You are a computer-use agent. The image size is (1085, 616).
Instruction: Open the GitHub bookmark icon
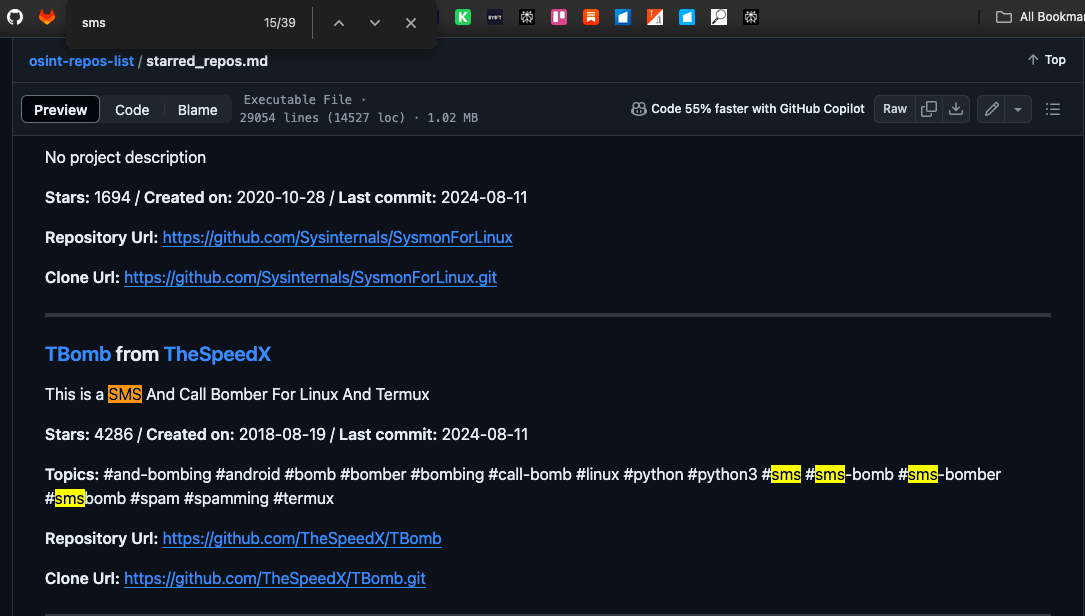pos(15,17)
